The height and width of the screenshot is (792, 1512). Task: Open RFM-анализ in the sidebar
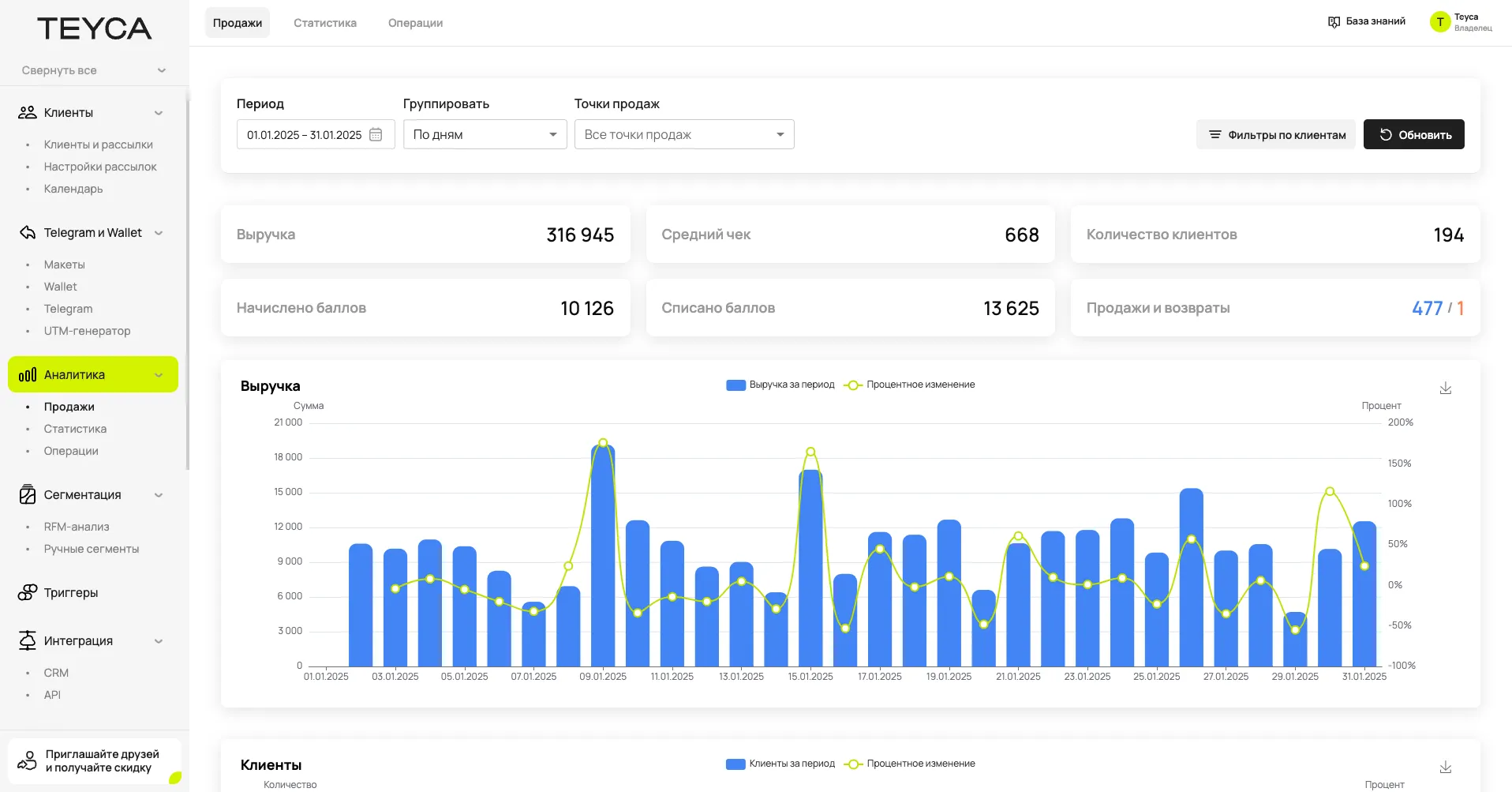click(x=77, y=527)
